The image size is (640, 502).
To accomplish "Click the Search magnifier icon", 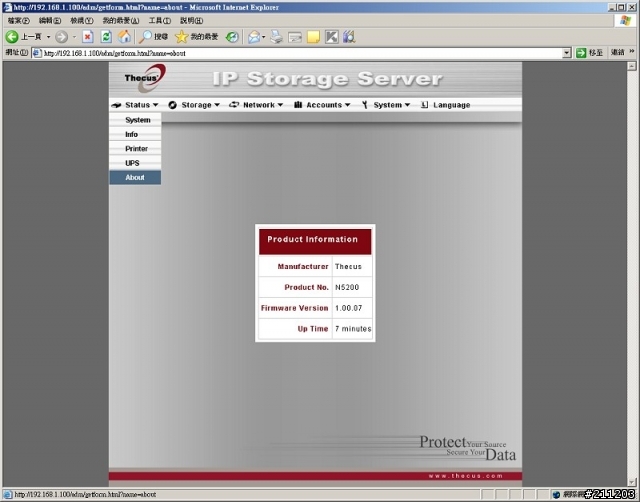I will pyautogui.click(x=145, y=37).
